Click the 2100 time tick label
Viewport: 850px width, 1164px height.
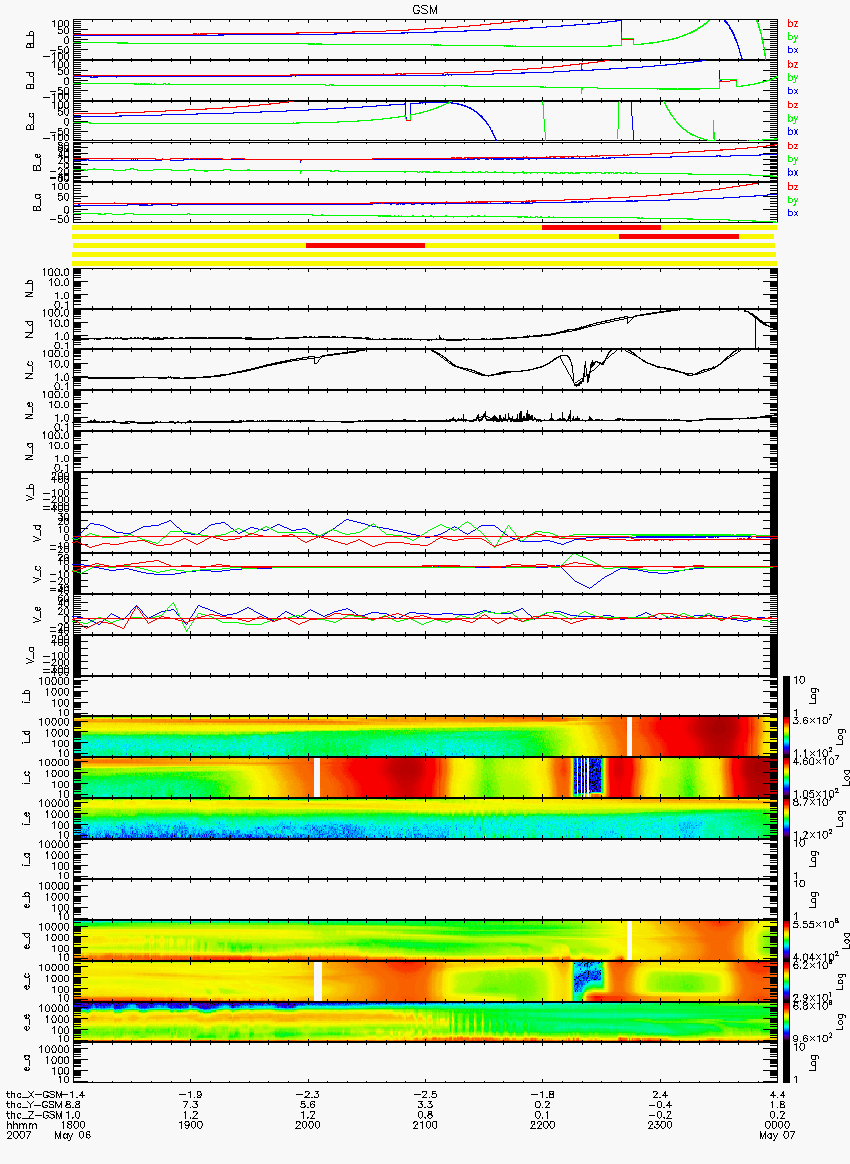pos(425,1125)
